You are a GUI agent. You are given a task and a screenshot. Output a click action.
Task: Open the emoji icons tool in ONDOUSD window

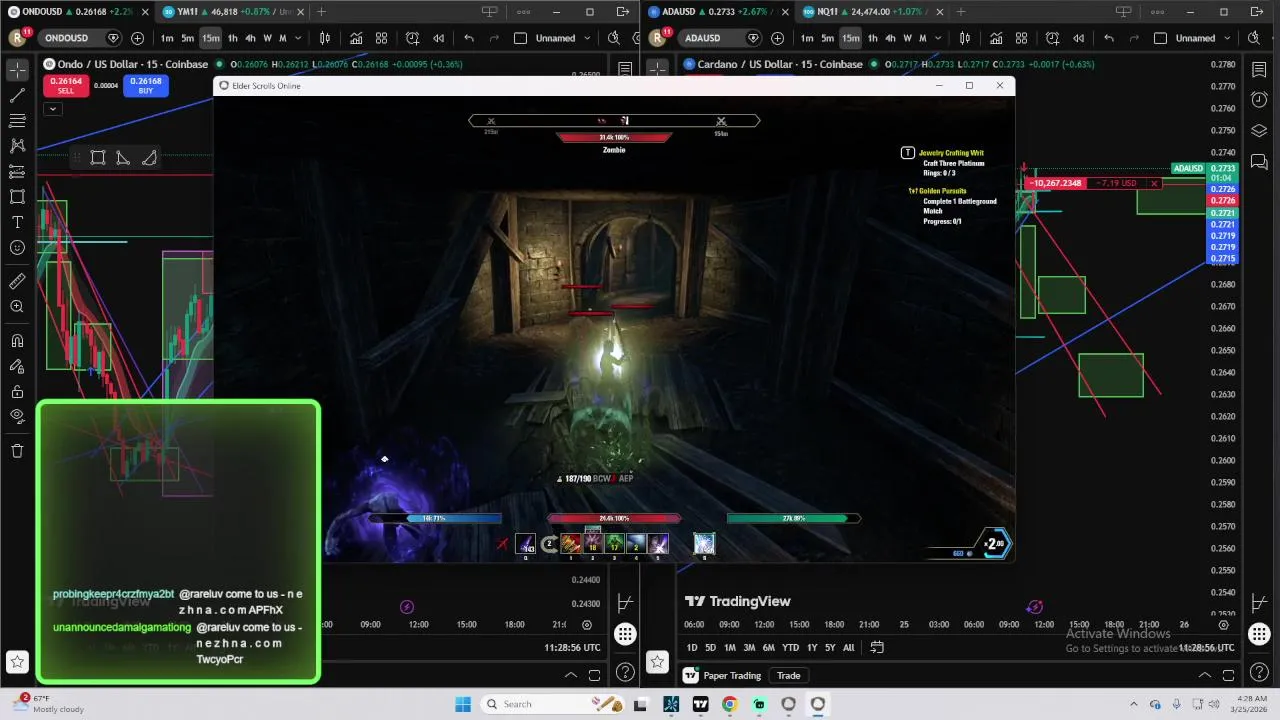[17, 248]
